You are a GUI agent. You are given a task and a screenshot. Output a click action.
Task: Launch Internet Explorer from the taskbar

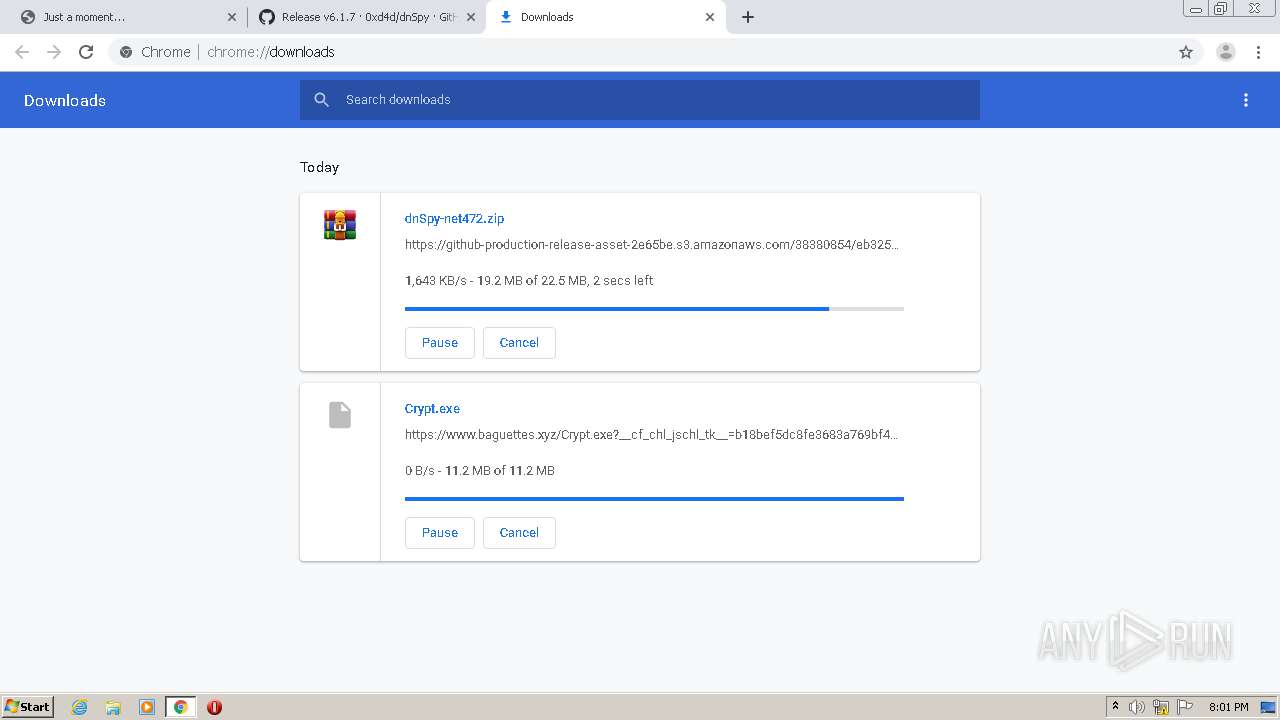[x=80, y=707]
